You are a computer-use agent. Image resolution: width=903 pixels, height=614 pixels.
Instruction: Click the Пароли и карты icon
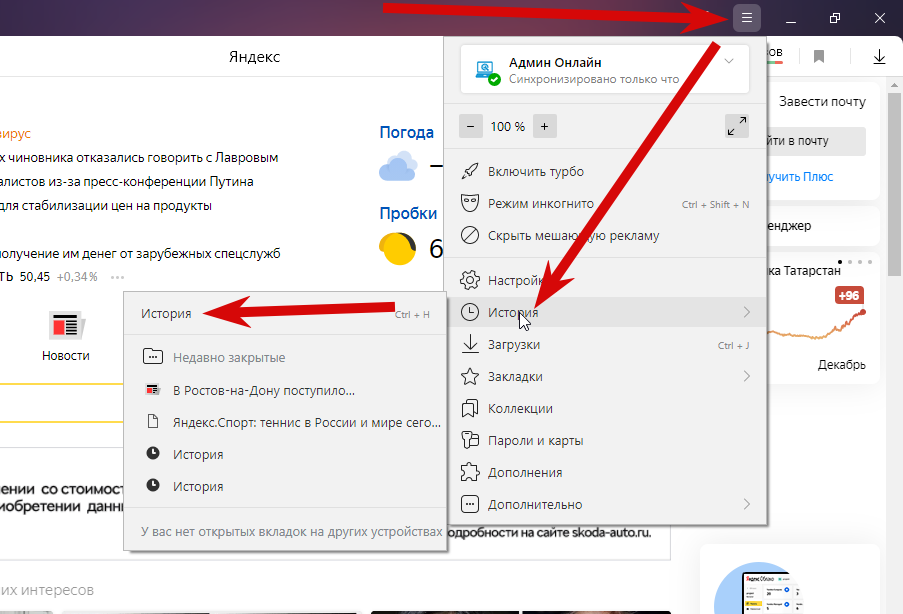tap(470, 440)
